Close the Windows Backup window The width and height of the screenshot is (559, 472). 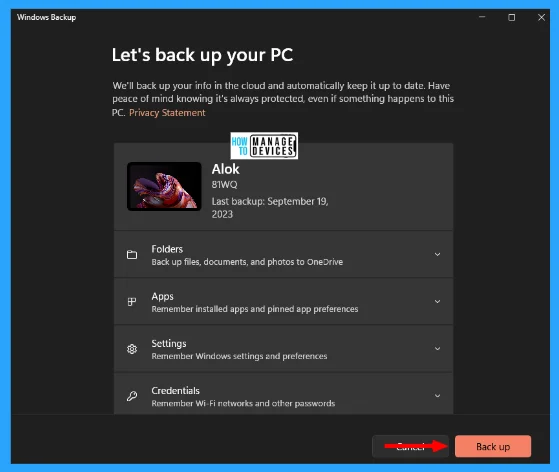tap(541, 17)
